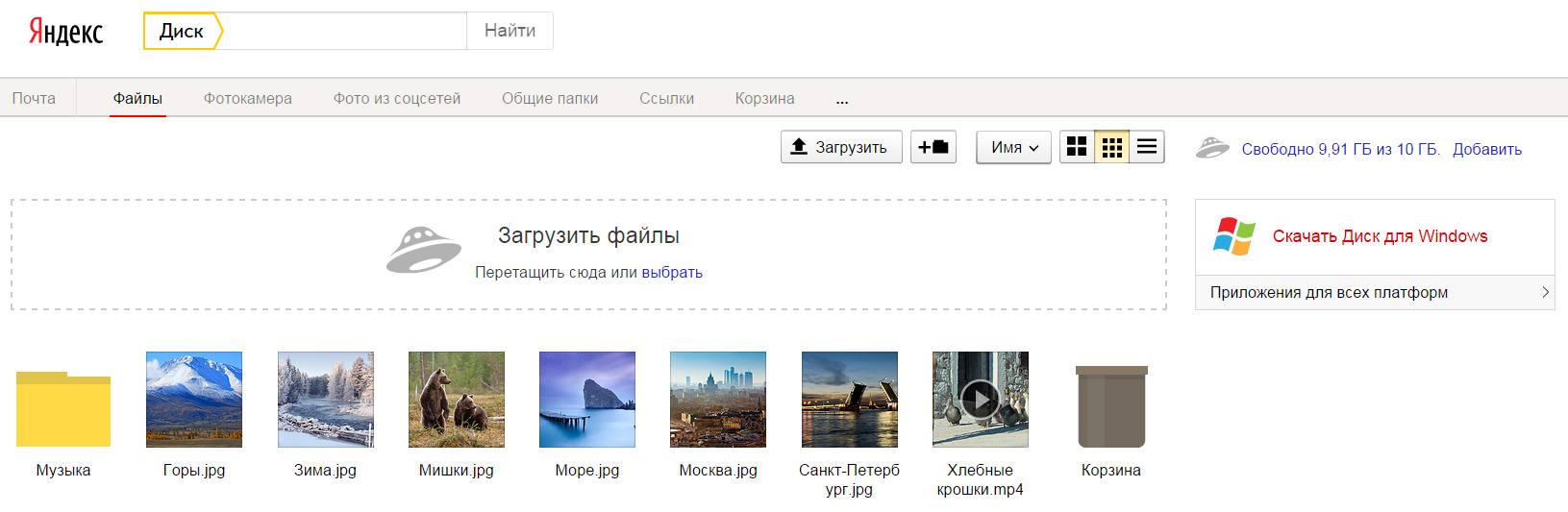1568x512 pixels.
Task: Switch to small tiles view
Action: [1112, 147]
